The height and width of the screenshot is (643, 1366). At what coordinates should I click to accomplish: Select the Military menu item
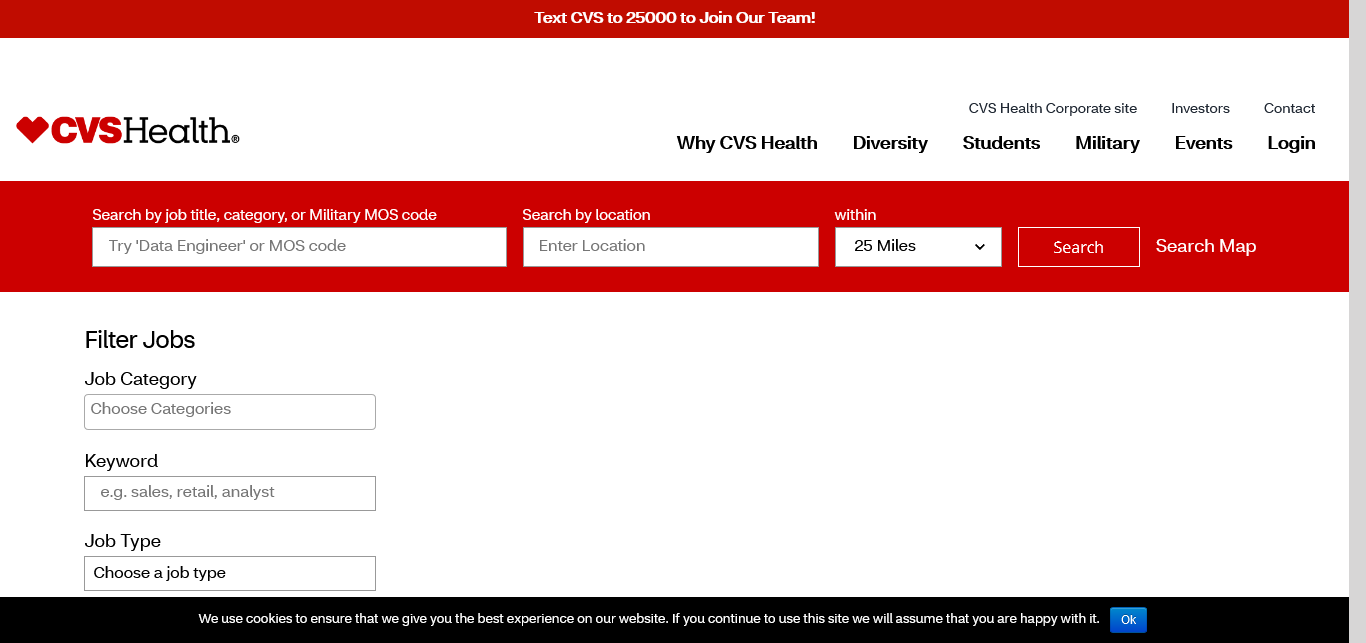pos(1106,143)
